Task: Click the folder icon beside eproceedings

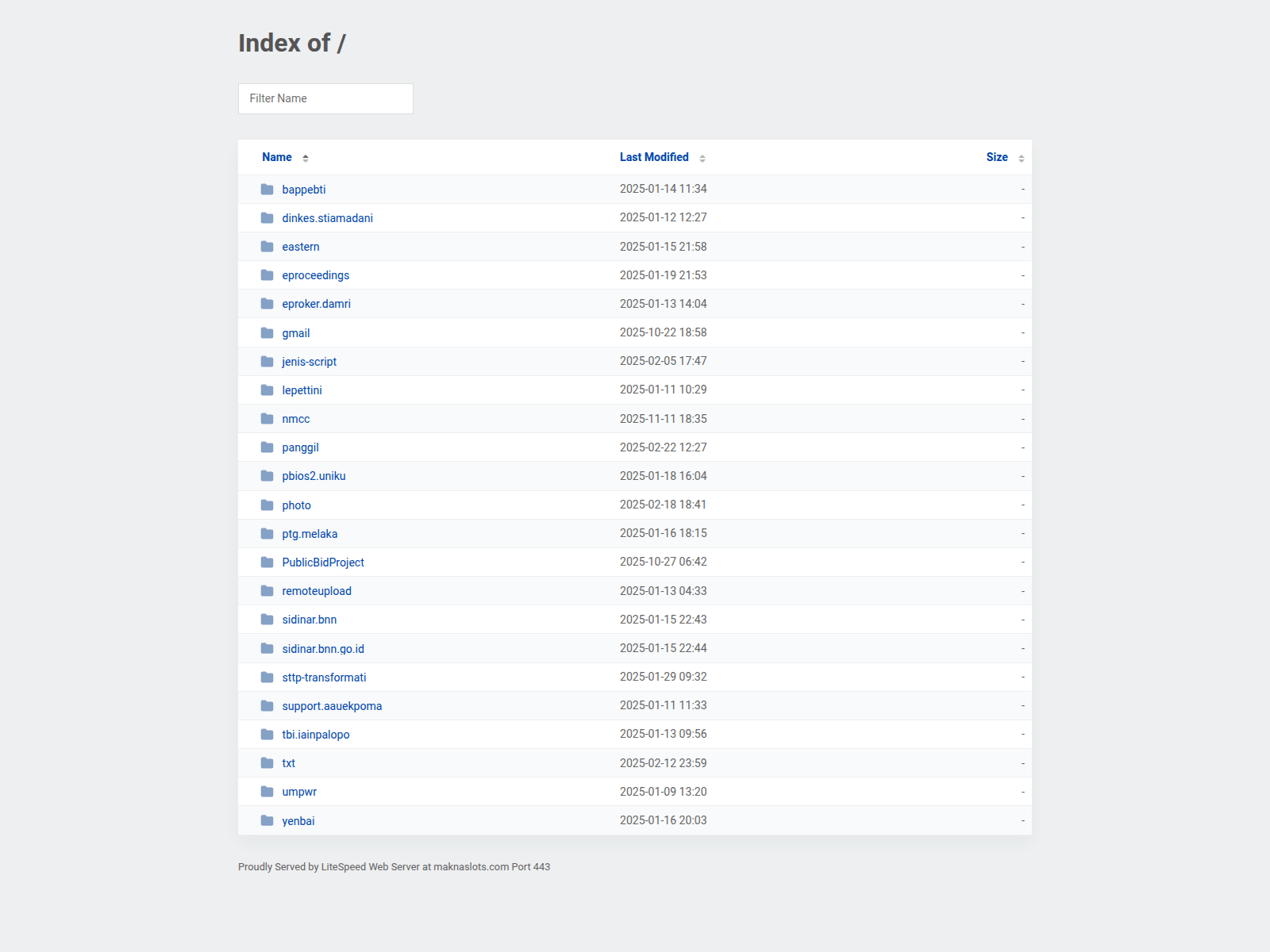Action: tap(267, 275)
